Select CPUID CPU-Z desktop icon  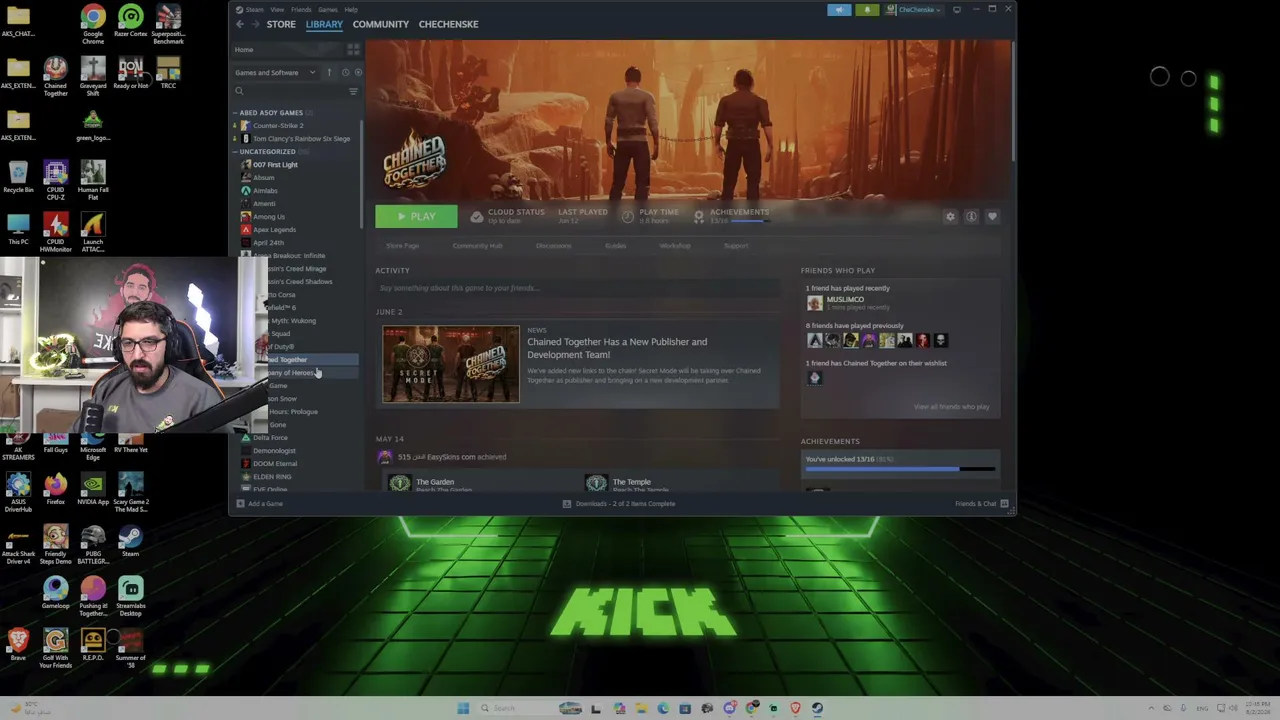[x=55, y=180]
